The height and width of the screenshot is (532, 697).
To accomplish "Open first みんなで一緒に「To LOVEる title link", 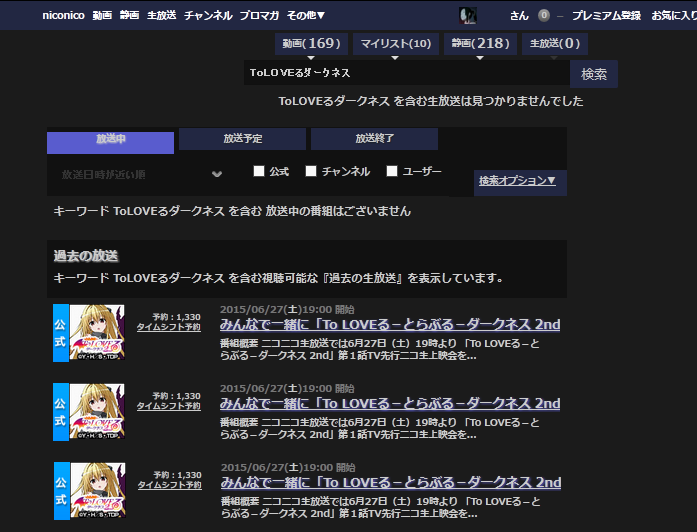I will tap(390, 324).
